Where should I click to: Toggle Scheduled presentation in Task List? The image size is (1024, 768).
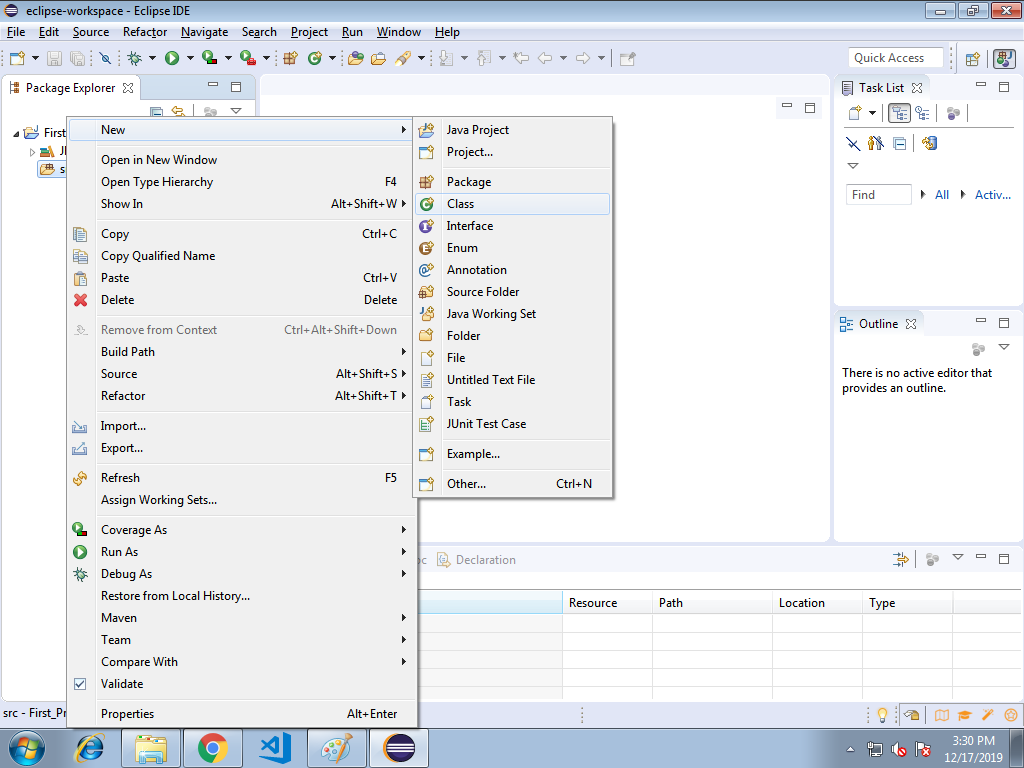[x=922, y=113]
